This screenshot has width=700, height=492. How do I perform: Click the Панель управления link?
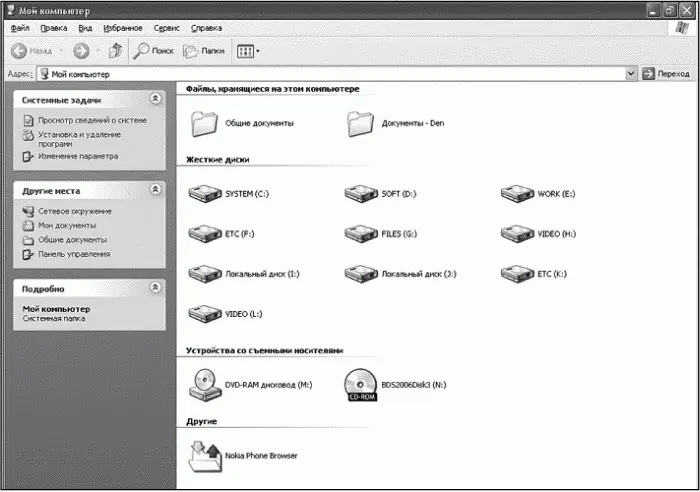click(74, 254)
